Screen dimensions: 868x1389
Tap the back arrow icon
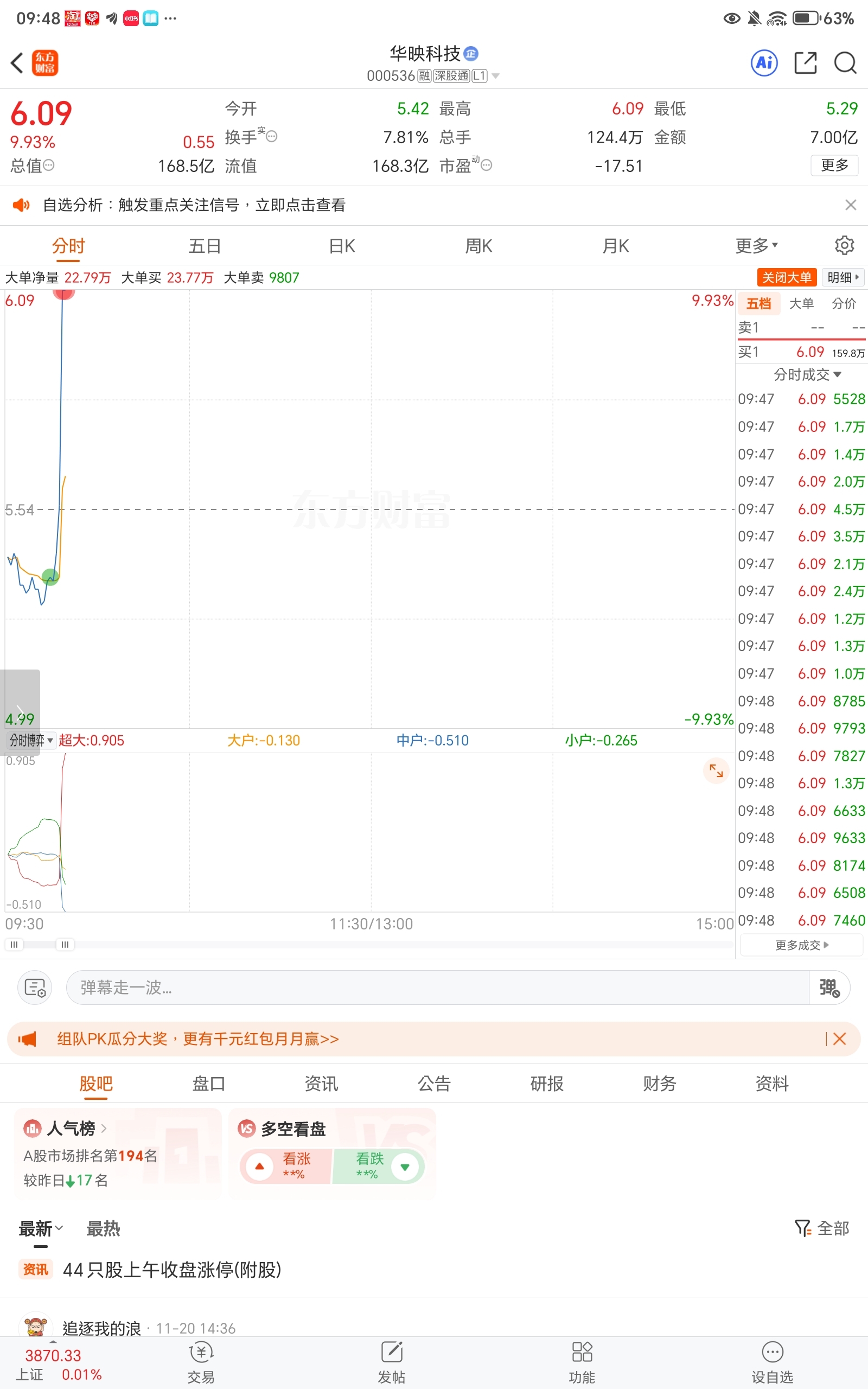[x=17, y=63]
